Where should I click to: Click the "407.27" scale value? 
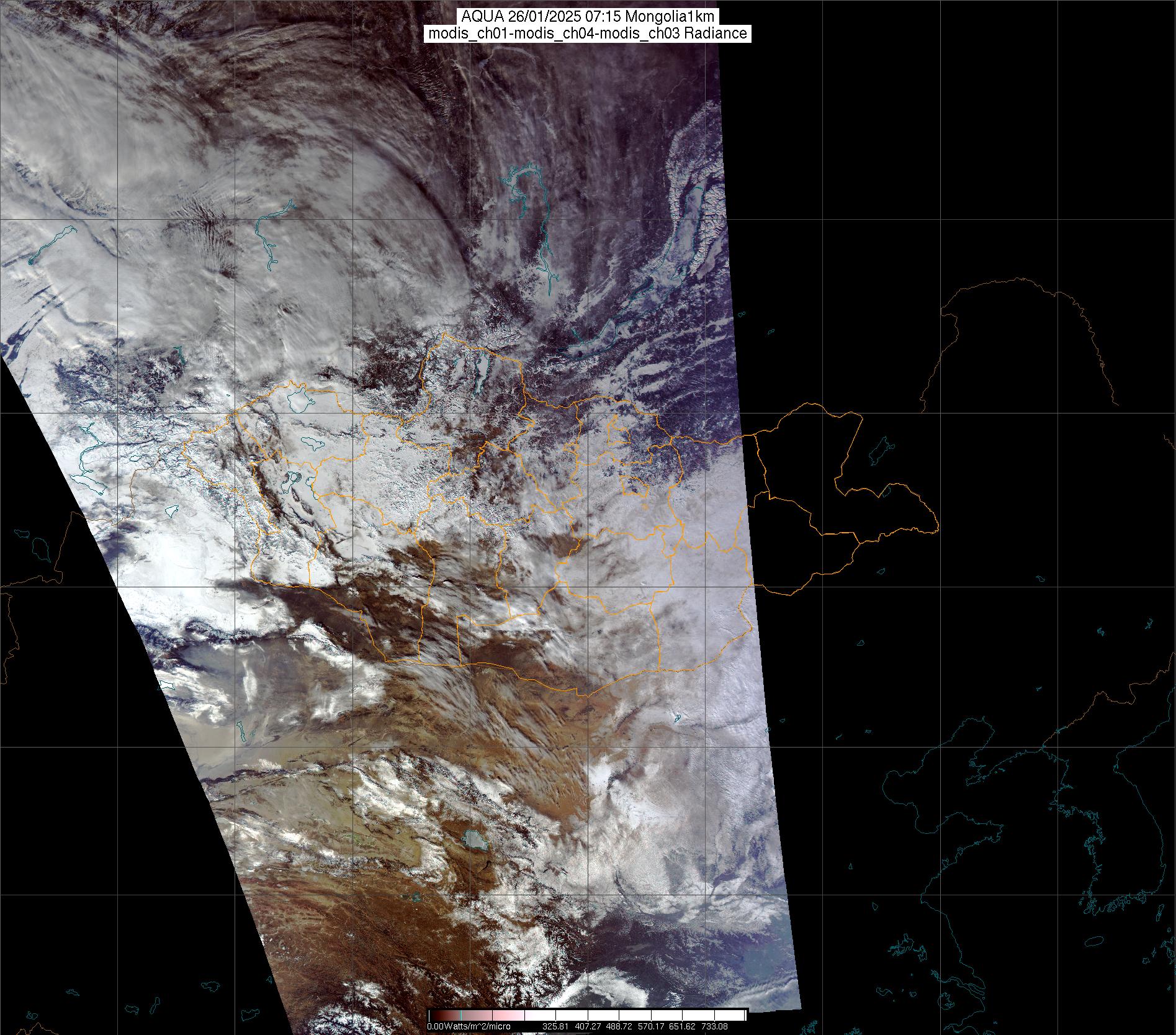tap(588, 1026)
